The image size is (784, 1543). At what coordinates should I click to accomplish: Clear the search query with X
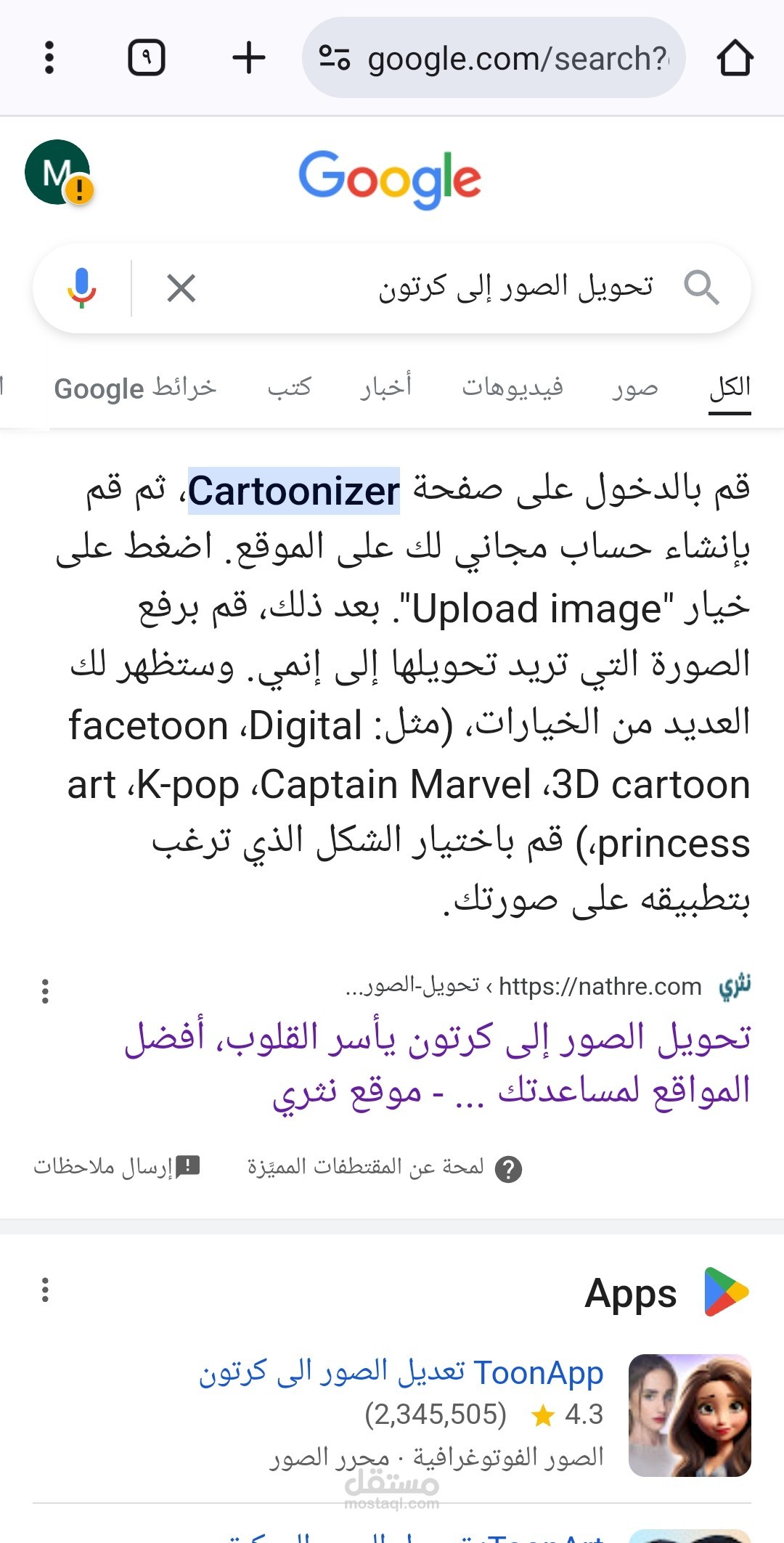pos(181,288)
